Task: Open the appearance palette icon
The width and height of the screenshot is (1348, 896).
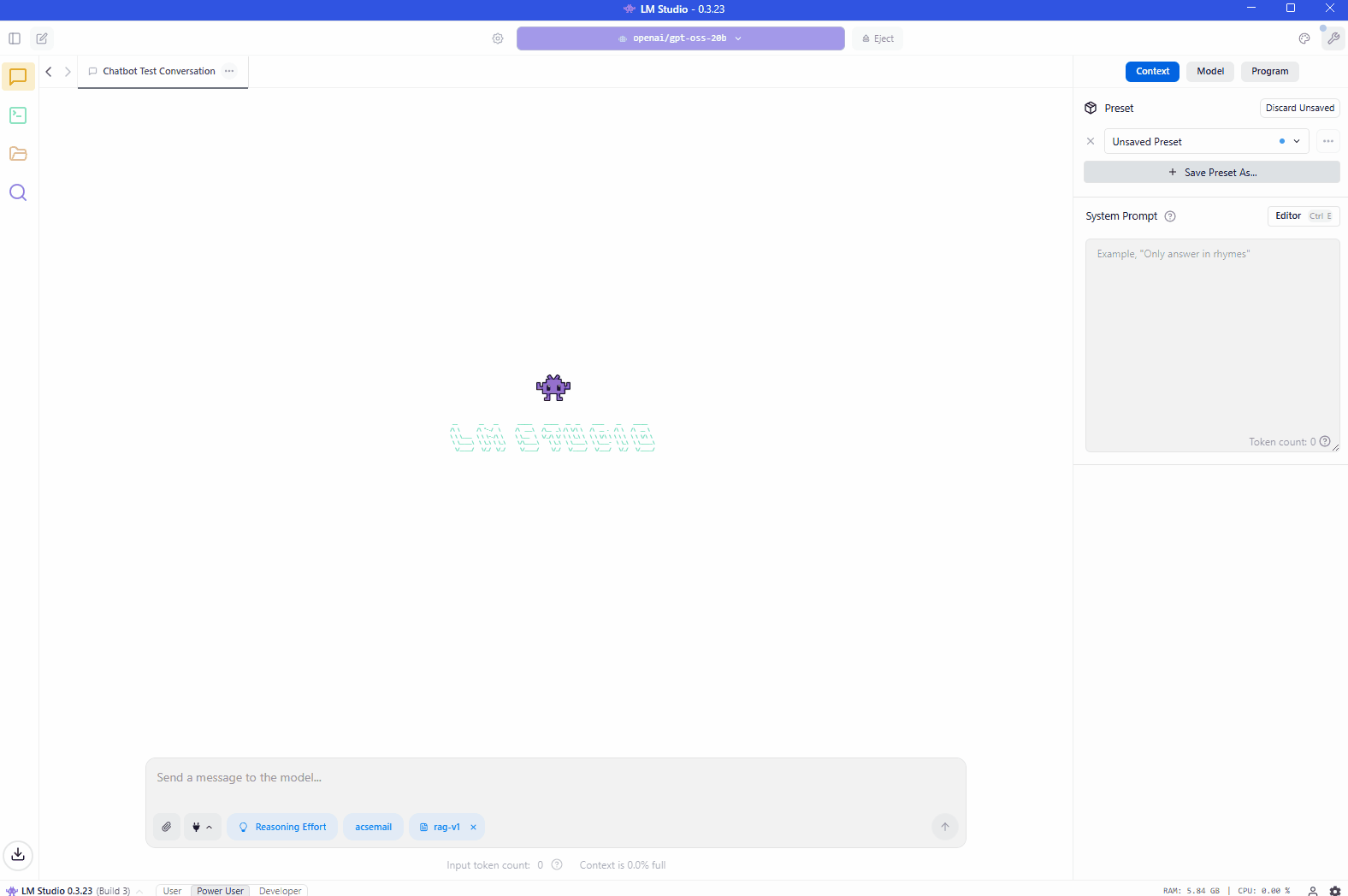Action: point(1304,38)
